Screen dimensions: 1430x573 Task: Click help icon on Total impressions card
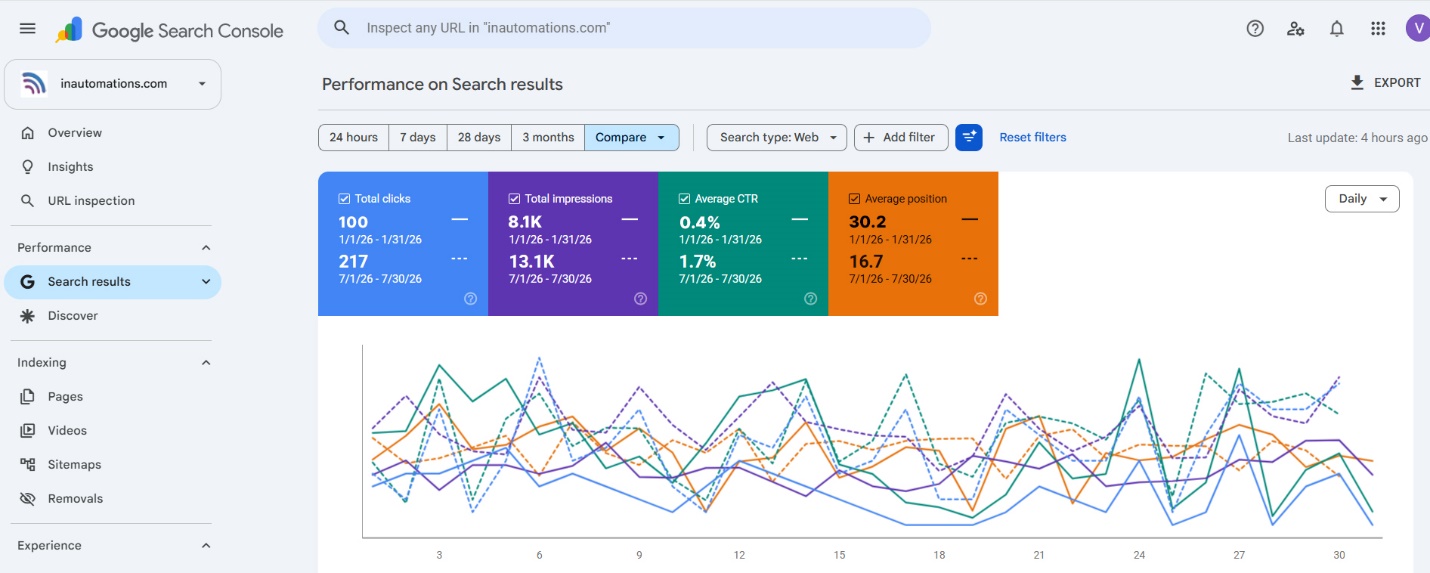(640, 298)
